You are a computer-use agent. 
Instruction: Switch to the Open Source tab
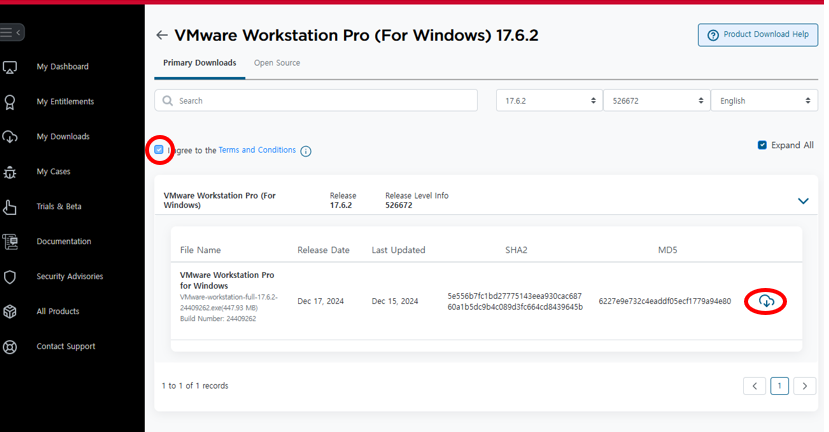(277, 63)
